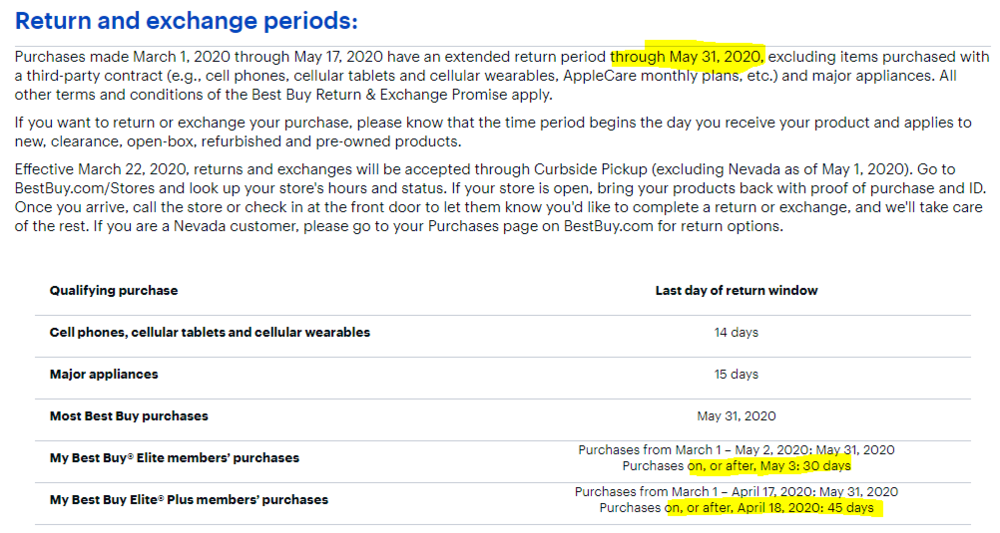Viewport: 1000px width, 533px height.
Task: Select the "Major appliances" row label
Action: tap(104, 374)
